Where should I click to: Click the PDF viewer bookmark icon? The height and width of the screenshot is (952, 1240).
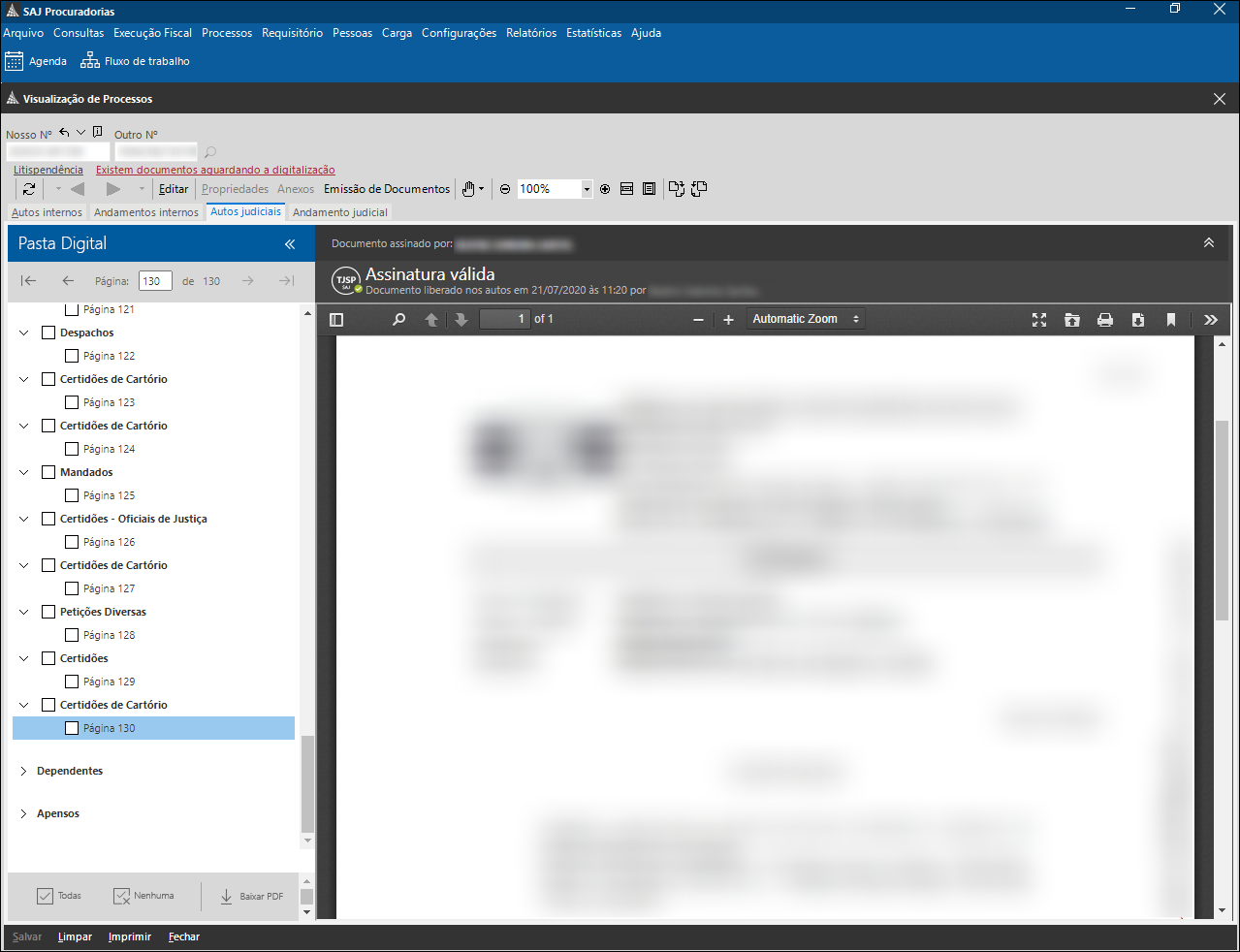tap(1170, 320)
